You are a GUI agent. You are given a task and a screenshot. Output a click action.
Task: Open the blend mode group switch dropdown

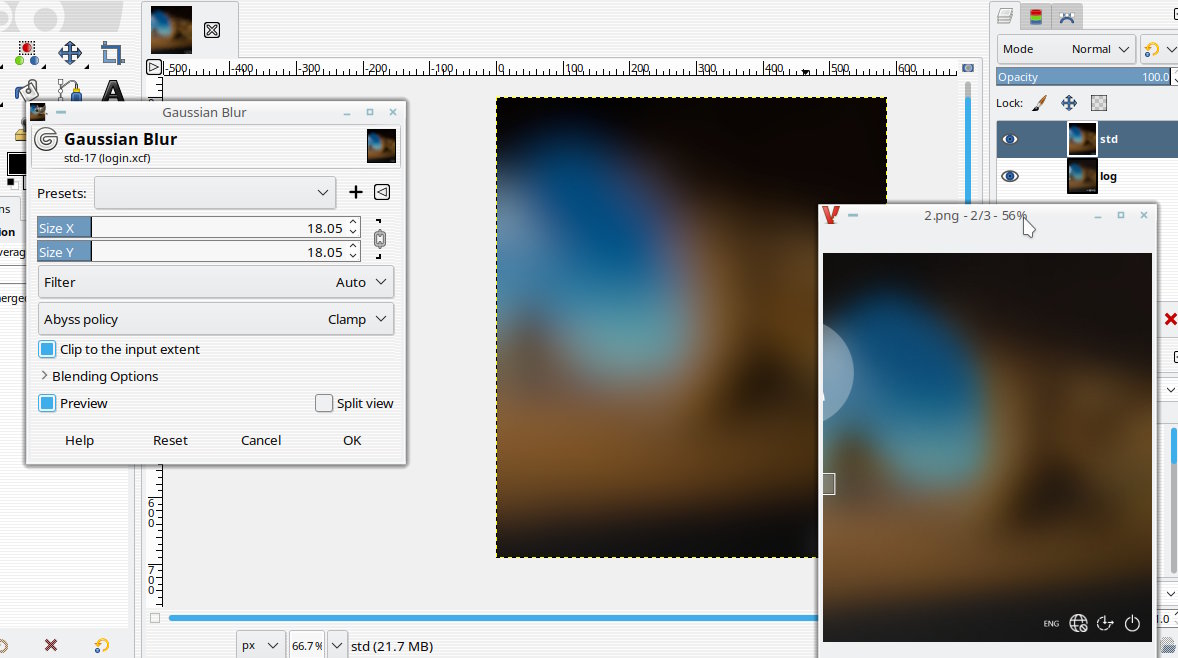pyautogui.click(x=1159, y=49)
